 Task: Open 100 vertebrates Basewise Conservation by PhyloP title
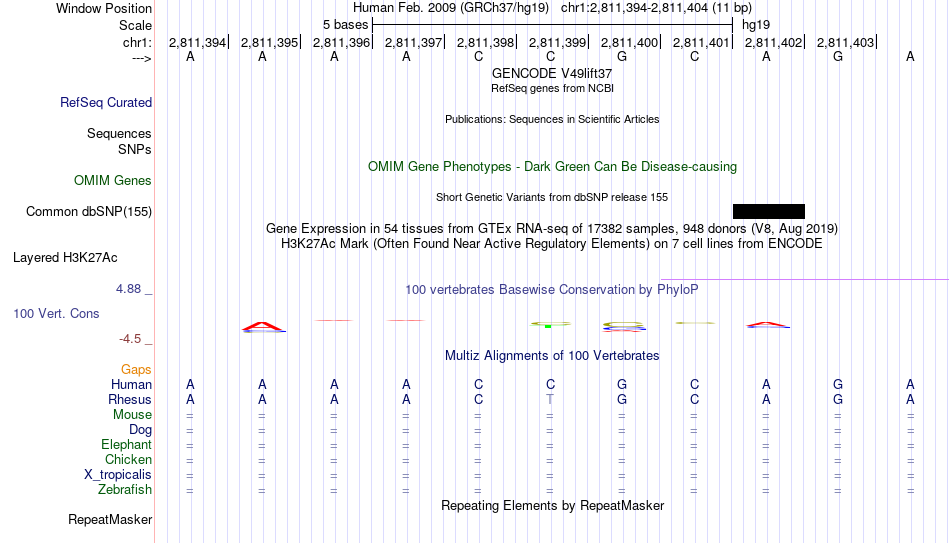pyautogui.click(x=552, y=290)
